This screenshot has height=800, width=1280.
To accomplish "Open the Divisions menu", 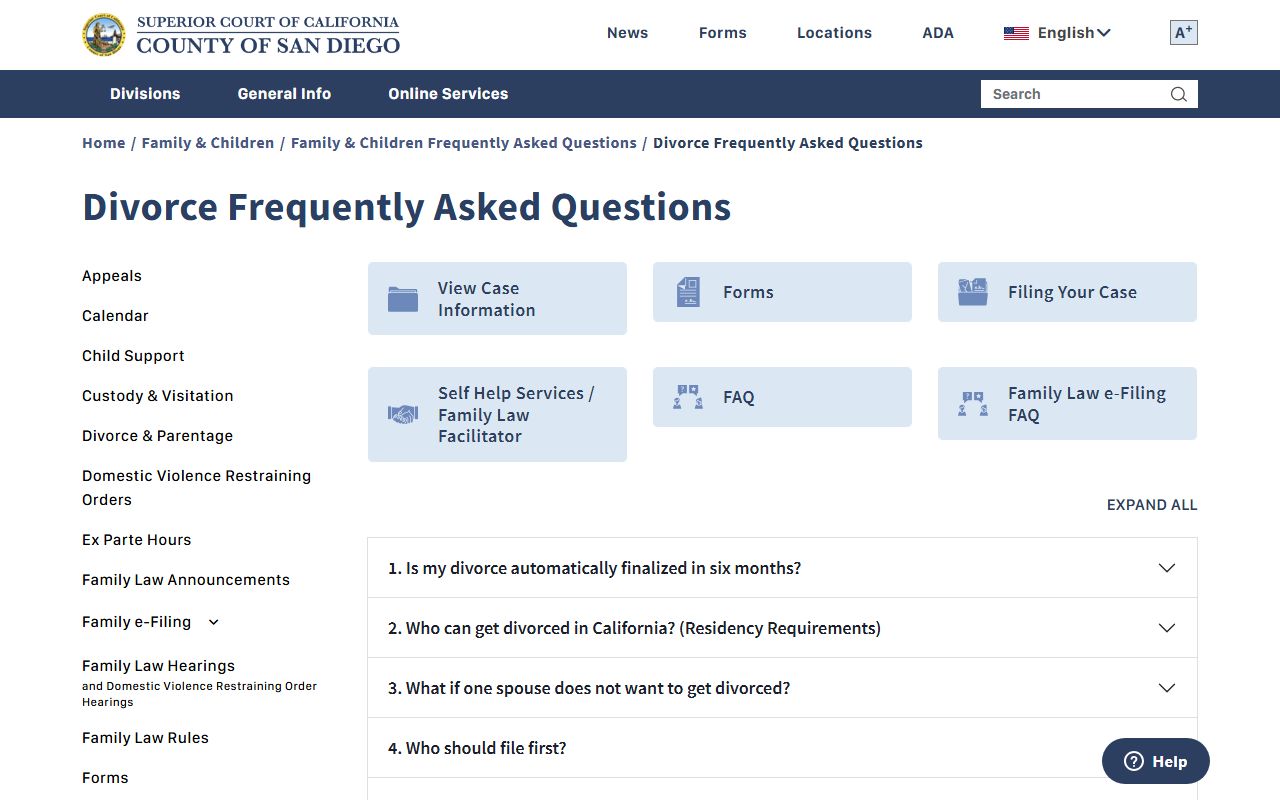I will click(145, 94).
